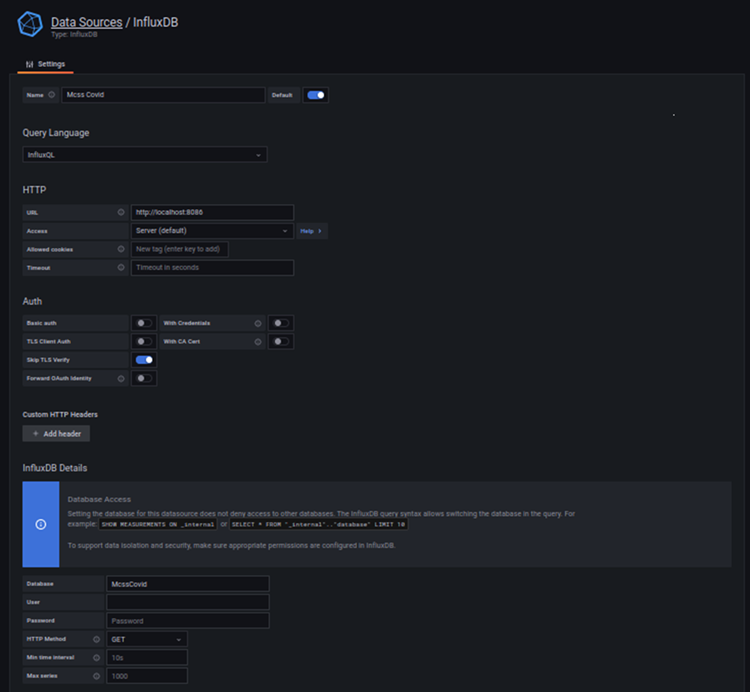Toggle the Forward OAuth Identity switch
The image size is (750, 692).
click(x=144, y=378)
